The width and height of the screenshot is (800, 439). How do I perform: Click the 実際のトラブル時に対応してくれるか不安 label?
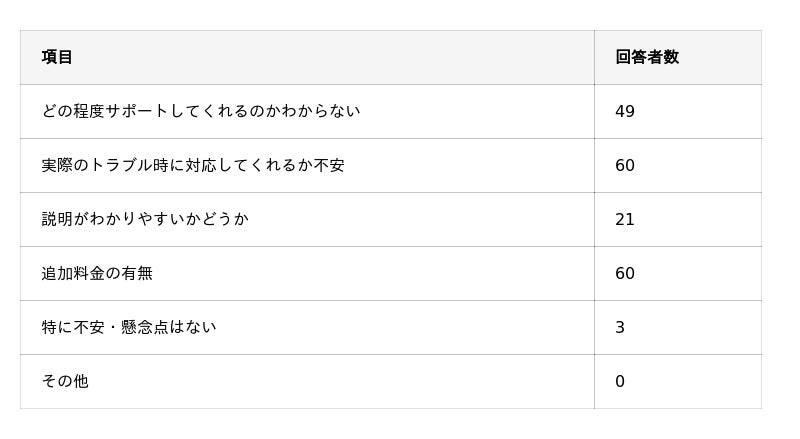tap(193, 165)
